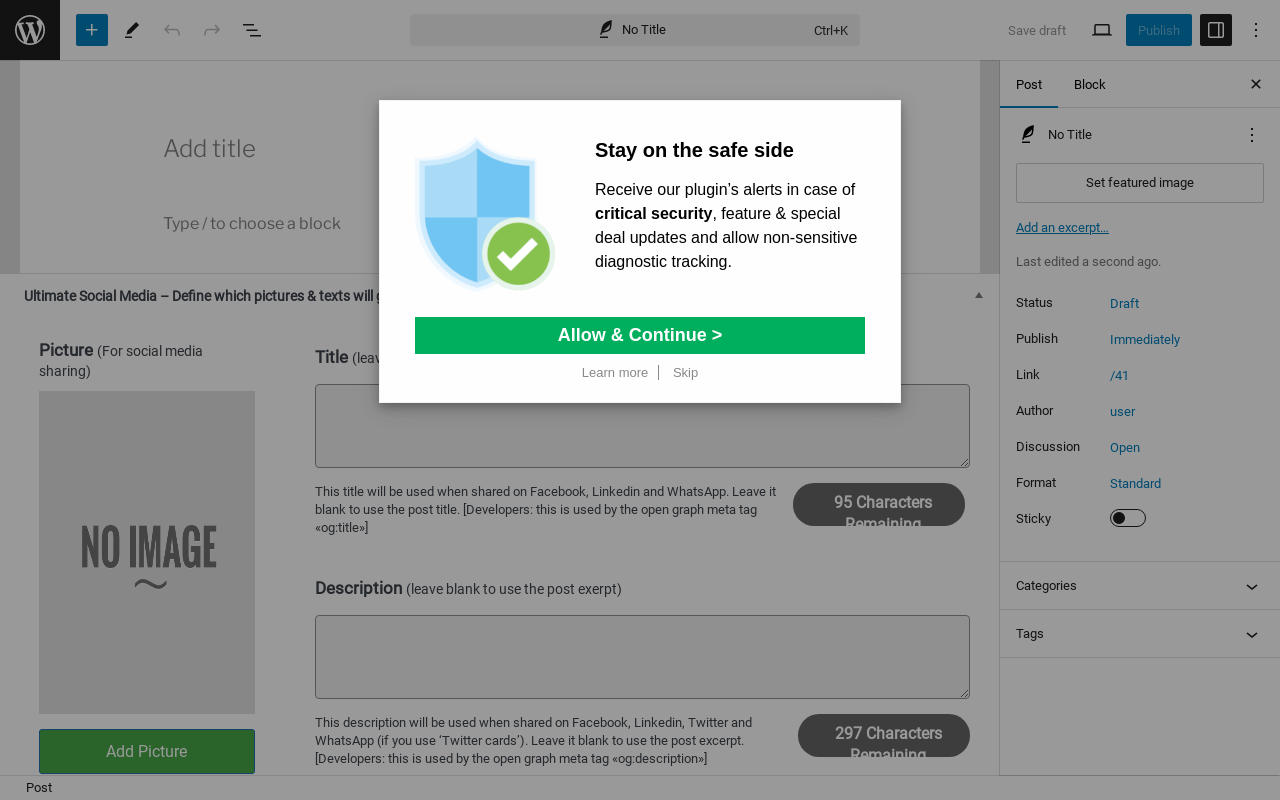The height and width of the screenshot is (800, 1280).
Task: Collapse the Ultimate Social Media metabox
Action: tap(979, 295)
